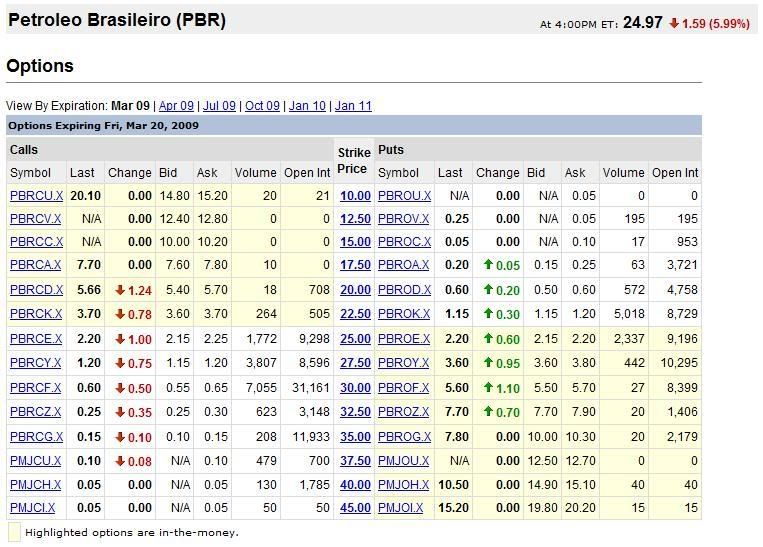Click strike price 37.50

[x=355, y=461]
